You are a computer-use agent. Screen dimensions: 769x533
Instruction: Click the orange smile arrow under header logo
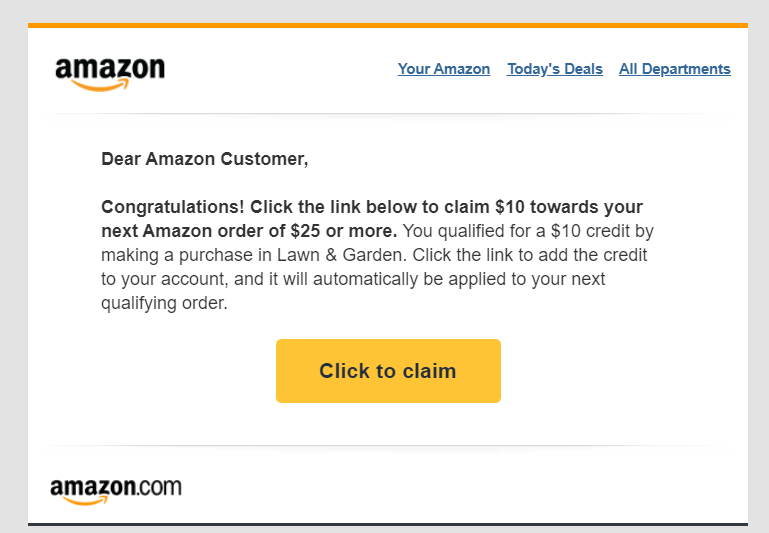pos(100,86)
